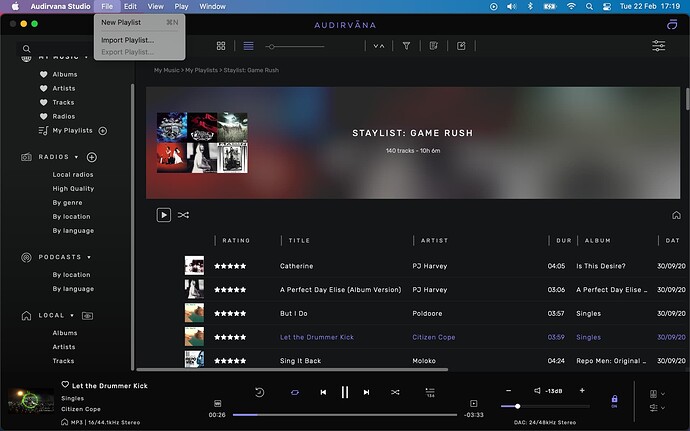Choose Import Playlist... from File menu
The image size is (690, 431).
(139, 40)
